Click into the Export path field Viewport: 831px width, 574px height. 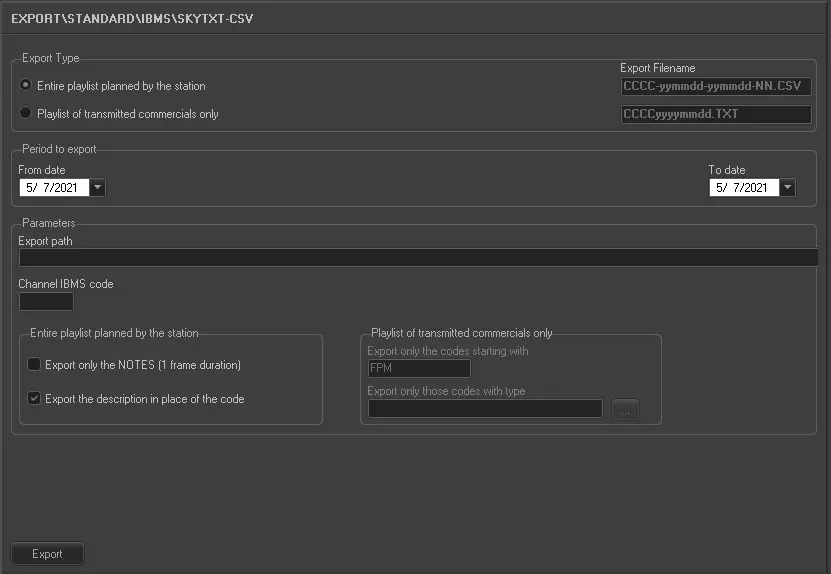(418, 258)
